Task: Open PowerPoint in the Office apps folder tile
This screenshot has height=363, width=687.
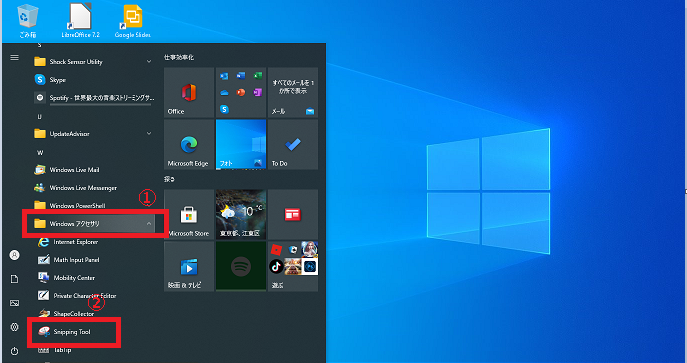Action: [241, 92]
